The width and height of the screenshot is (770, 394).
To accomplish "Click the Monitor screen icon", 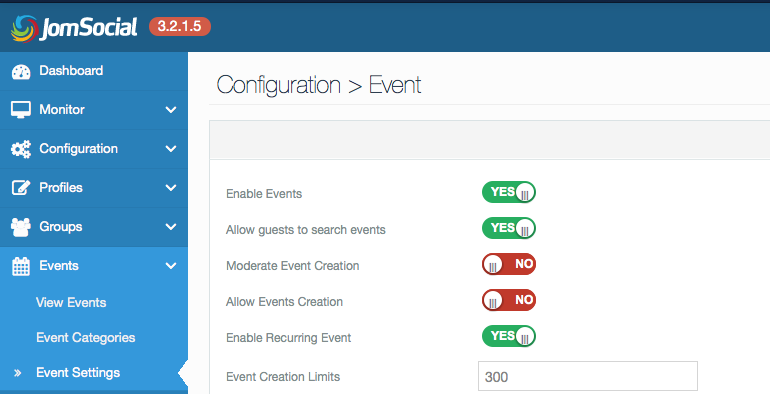I will pos(21,110).
